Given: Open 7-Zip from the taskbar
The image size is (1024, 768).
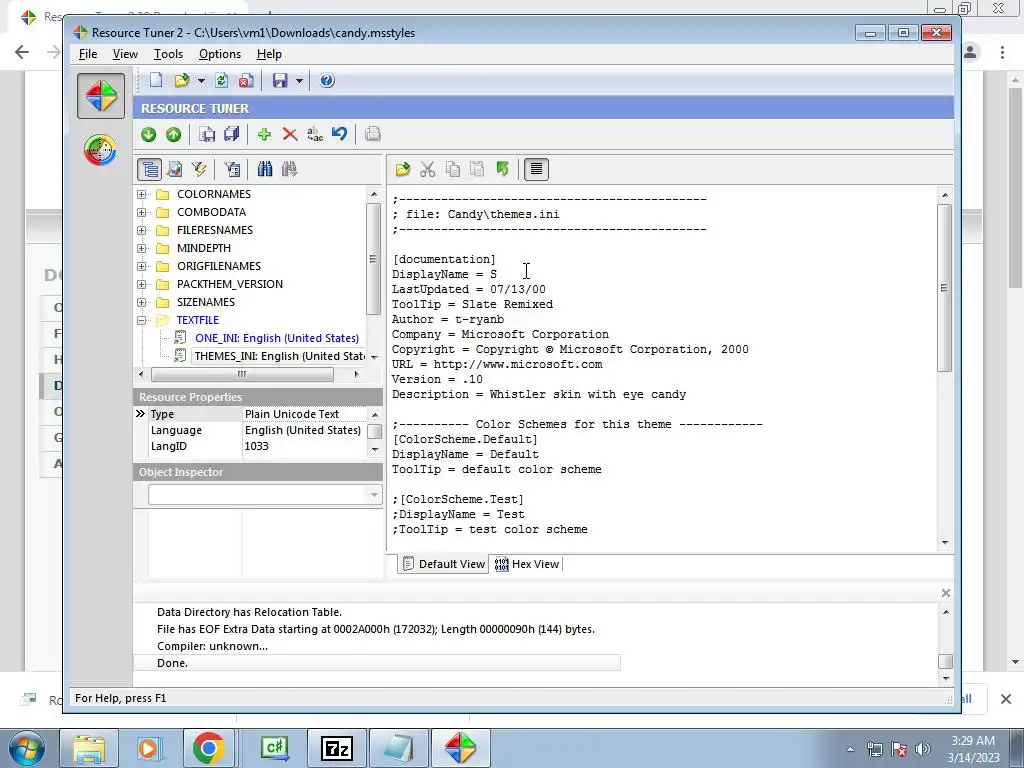Looking at the screenshot, I should [337, 748].
